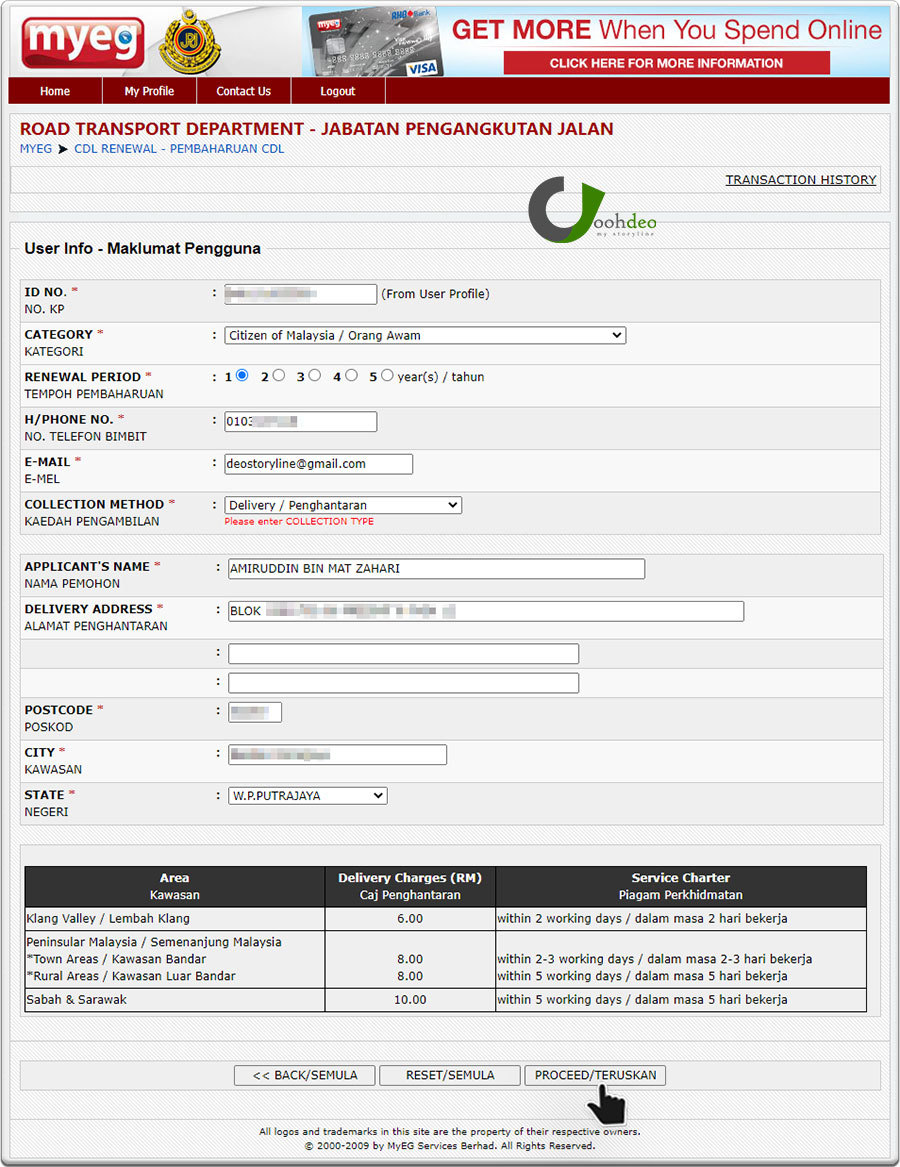Screen dimensions: 900x1167
Task: Click the first Delivery Address line field
Action: 485,611
